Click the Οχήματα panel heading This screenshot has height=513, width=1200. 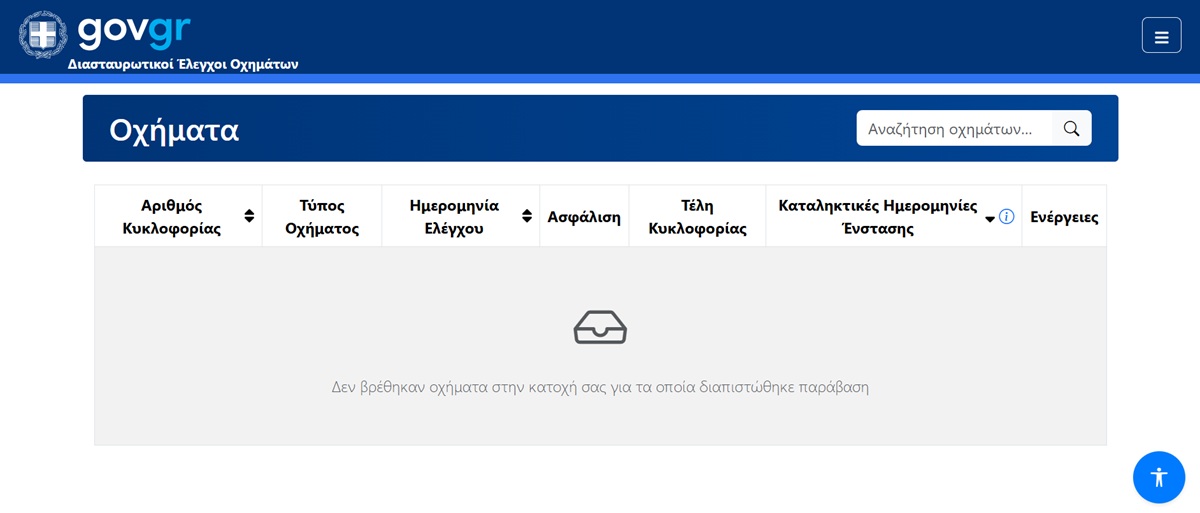point(174,129)
